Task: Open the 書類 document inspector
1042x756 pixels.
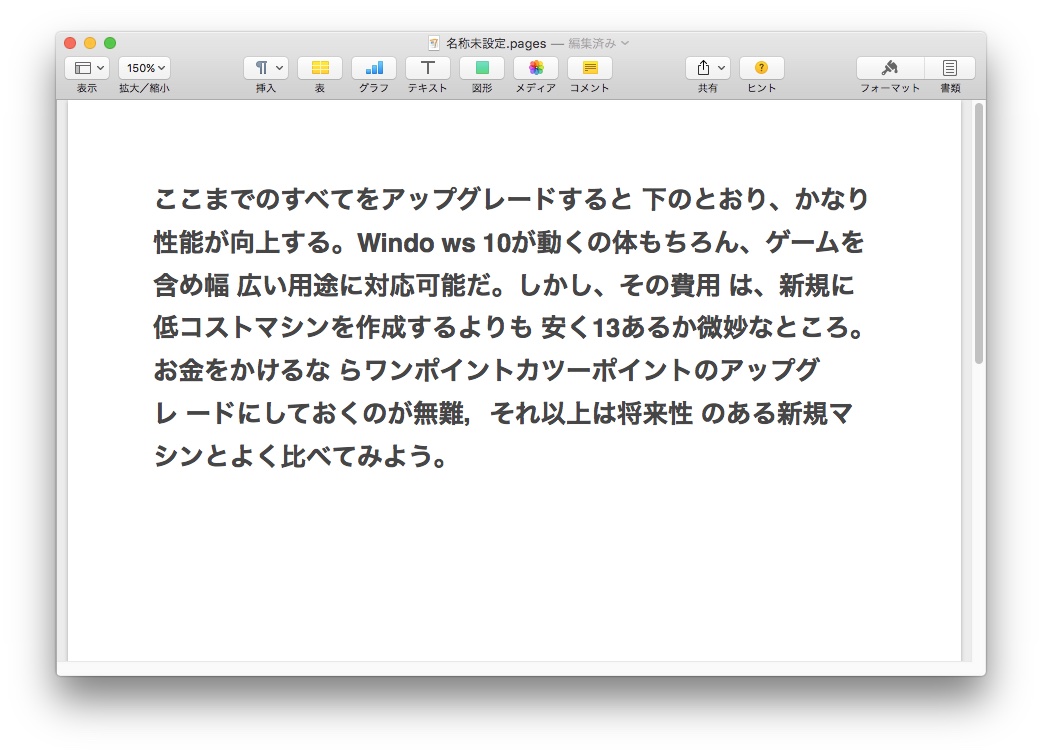Action: (x=950, y=68)
